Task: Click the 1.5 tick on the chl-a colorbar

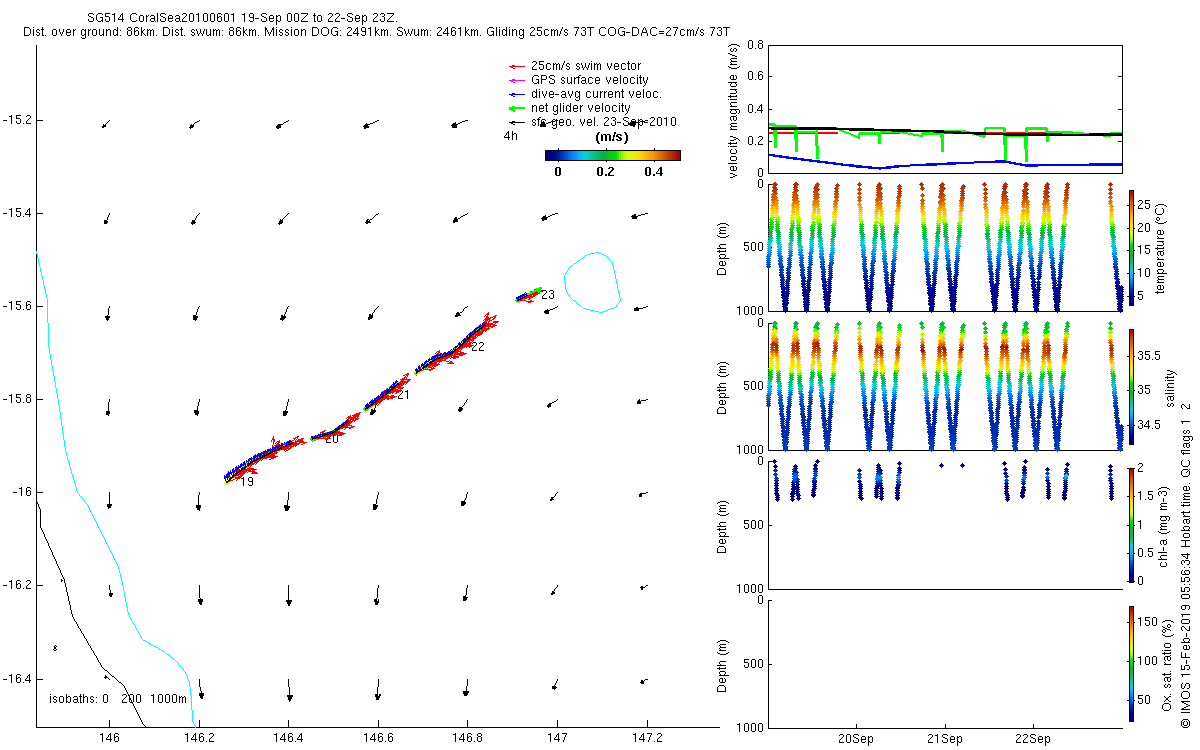Action: coord(1144,496)
